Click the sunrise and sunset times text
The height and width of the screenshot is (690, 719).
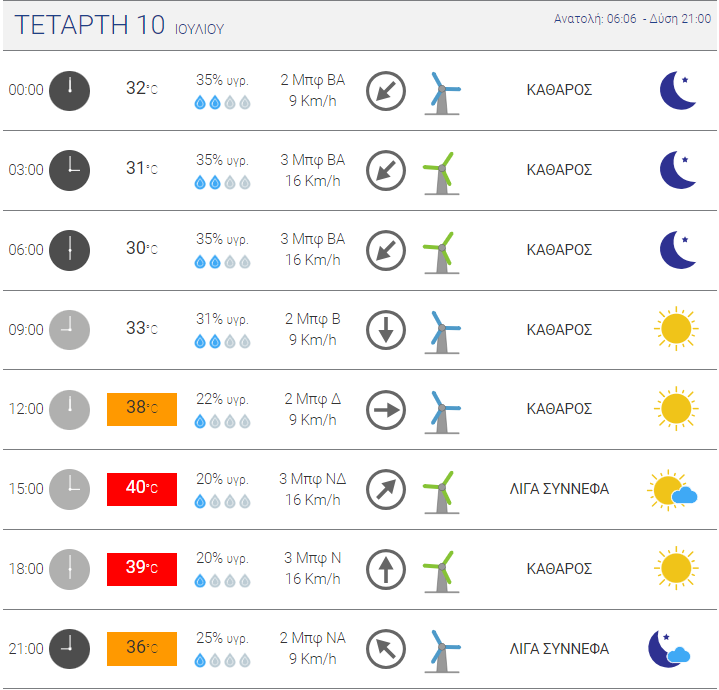(x=632, y=19)
